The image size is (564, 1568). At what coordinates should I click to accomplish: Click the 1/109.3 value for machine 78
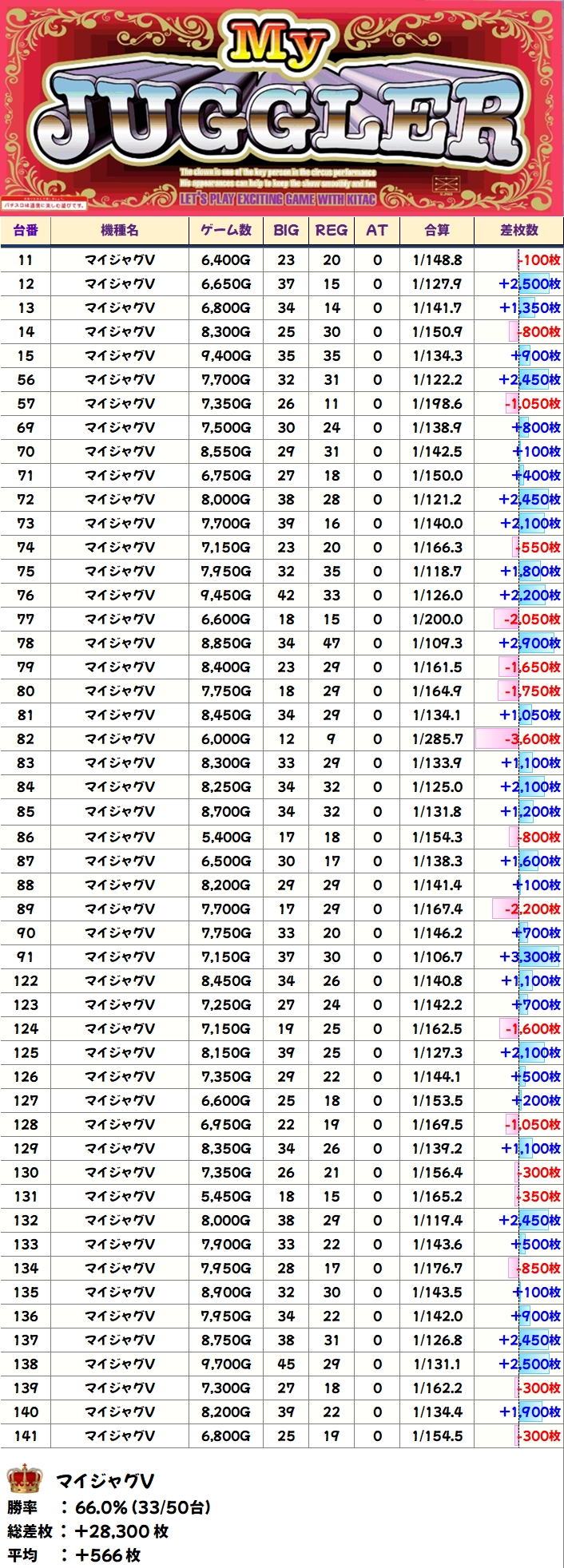point(437,643)
